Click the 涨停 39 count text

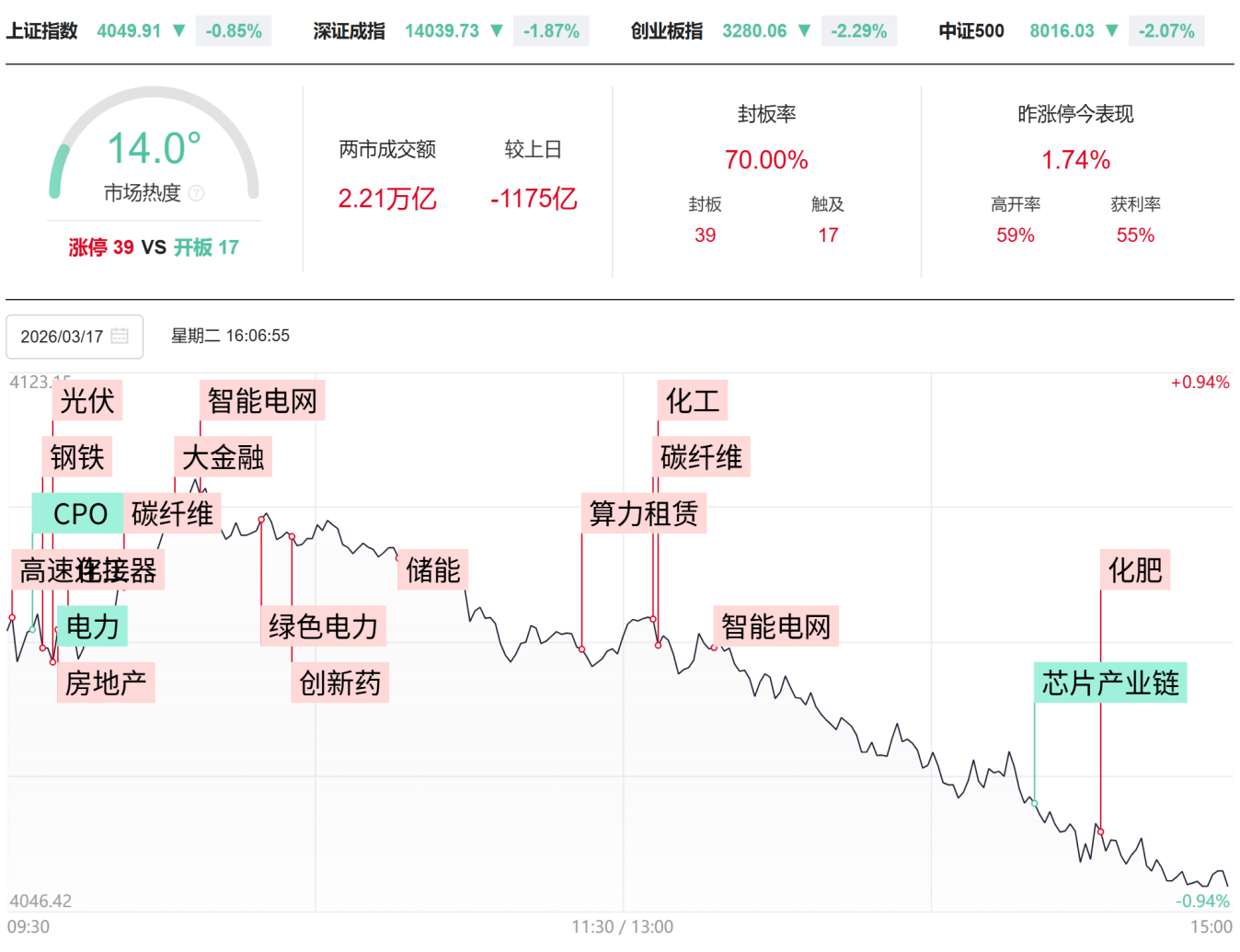[101, 247]
